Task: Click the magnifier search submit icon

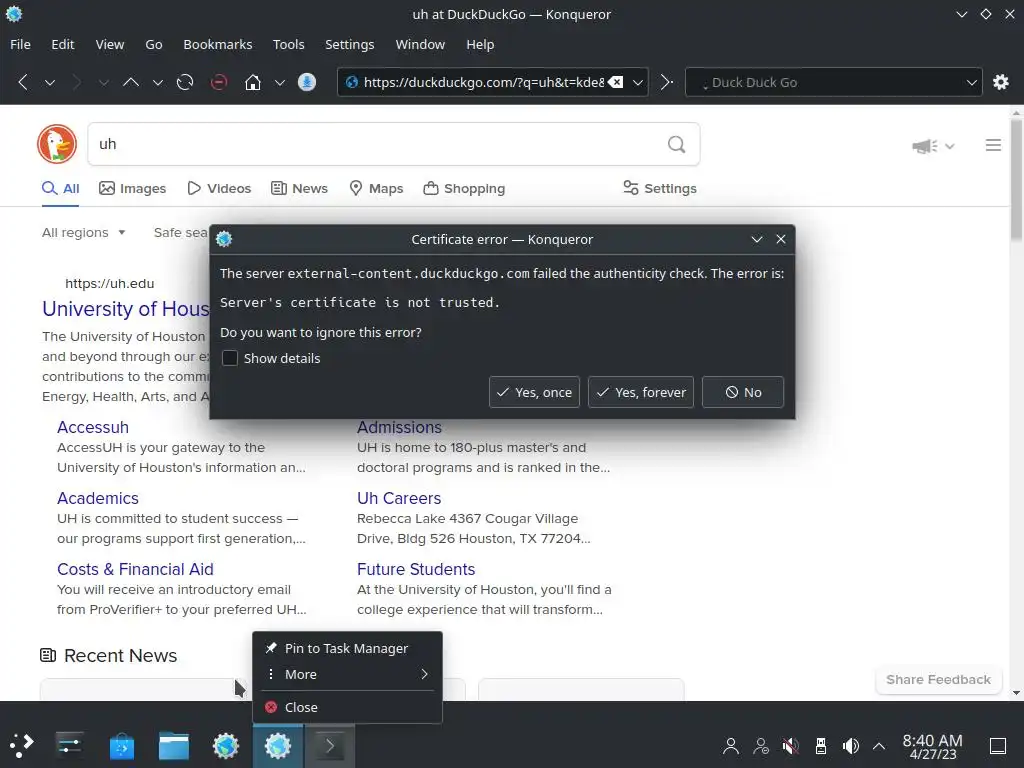Action: (677, 144)
